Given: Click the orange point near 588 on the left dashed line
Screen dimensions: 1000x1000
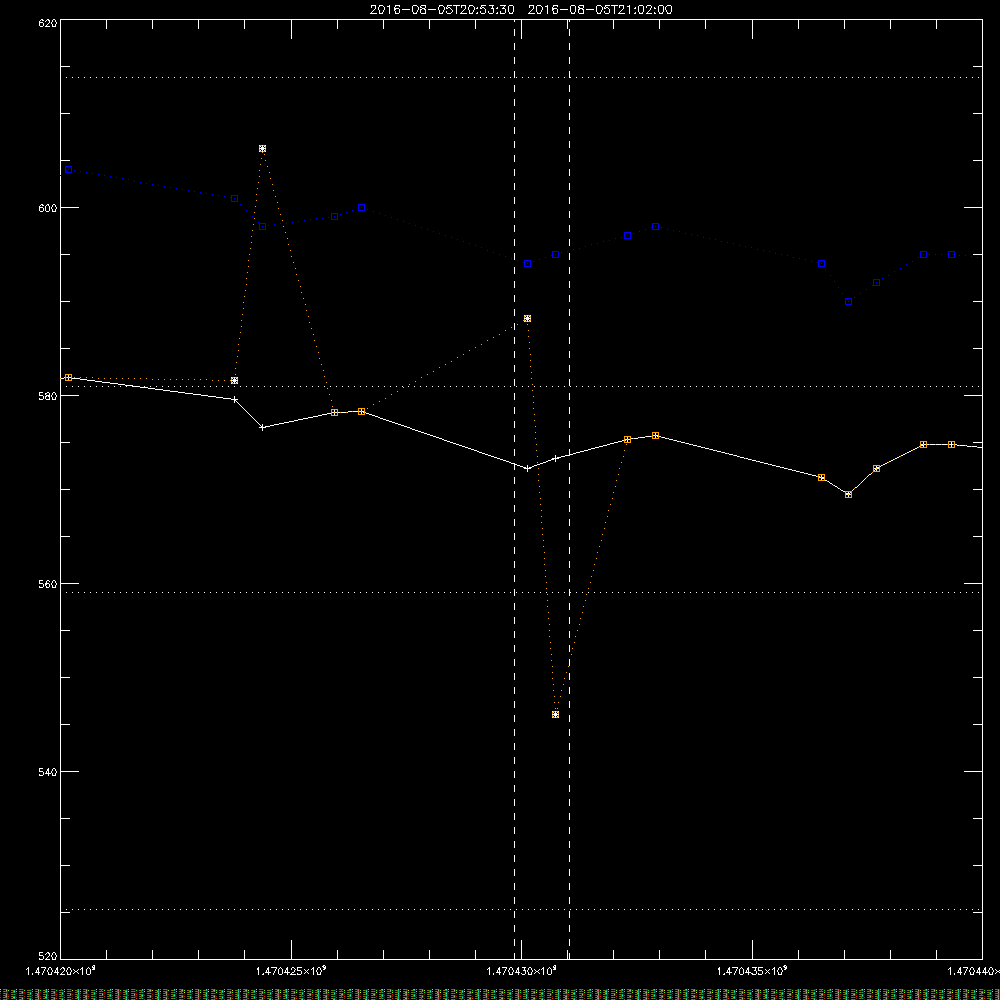Looking at the screenshot, I should pos(527,318).
